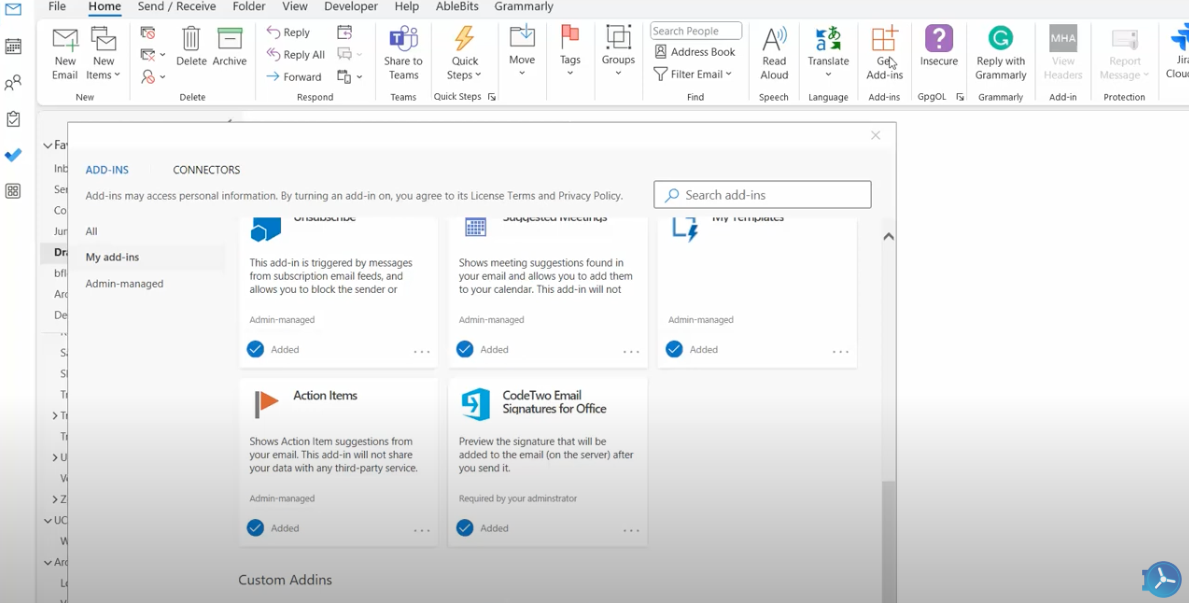Switch to the CONNECTORS tab
This screenshot has height=603, width=1189.
[x=206, y=170]
